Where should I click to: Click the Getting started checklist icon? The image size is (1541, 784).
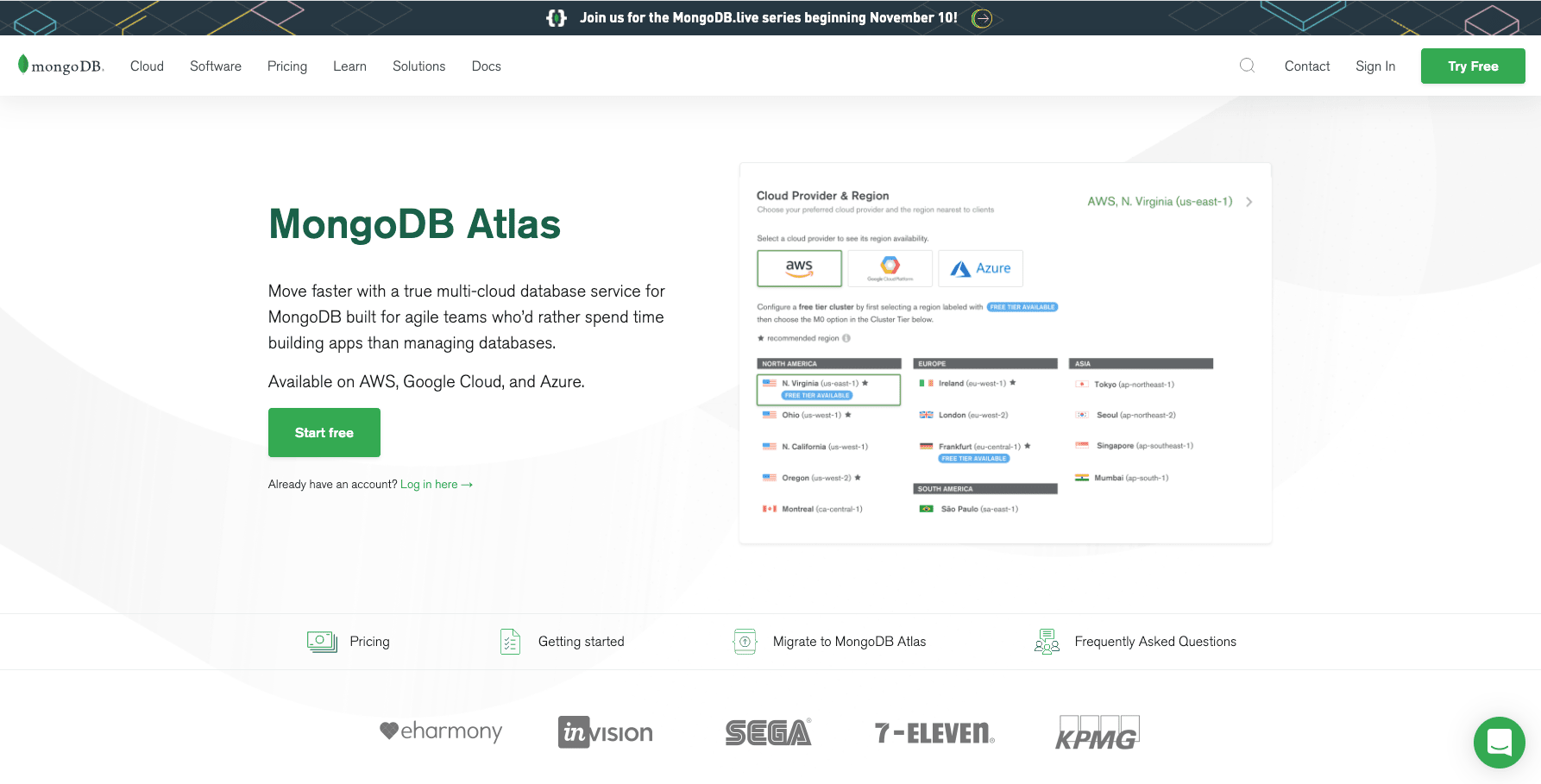510,641
